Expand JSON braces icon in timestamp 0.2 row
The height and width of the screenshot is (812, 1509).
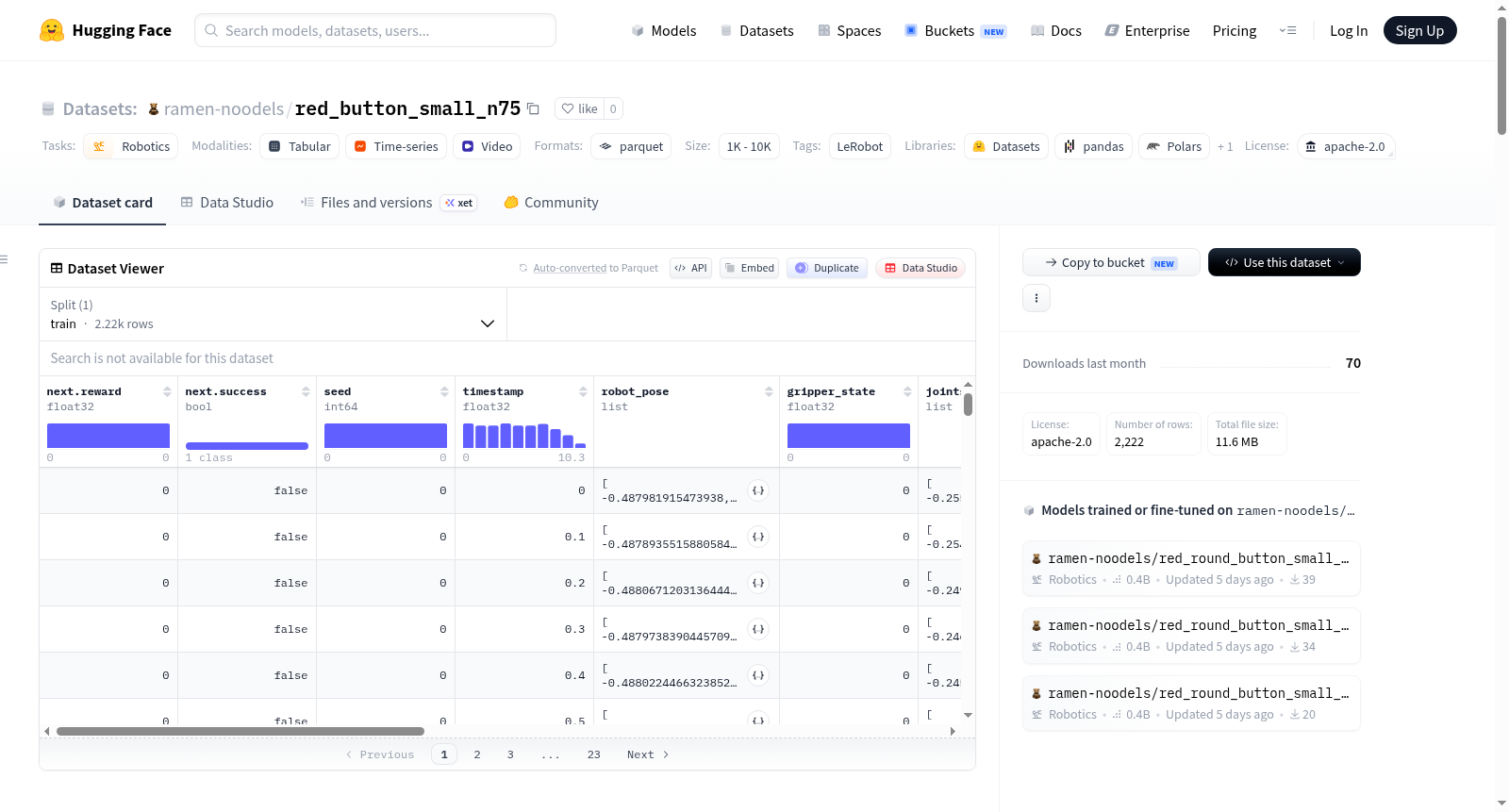click(x=757, y=583)
